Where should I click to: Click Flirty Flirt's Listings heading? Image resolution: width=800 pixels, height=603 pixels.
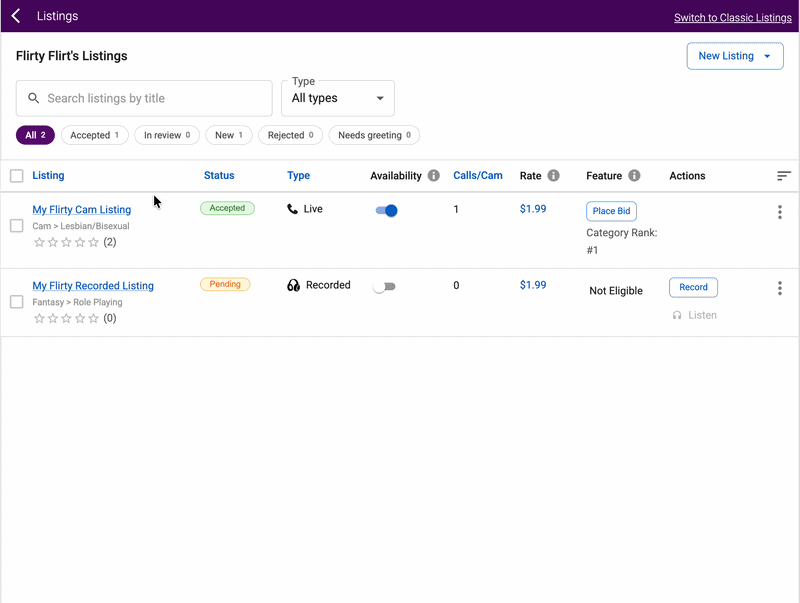71,56
